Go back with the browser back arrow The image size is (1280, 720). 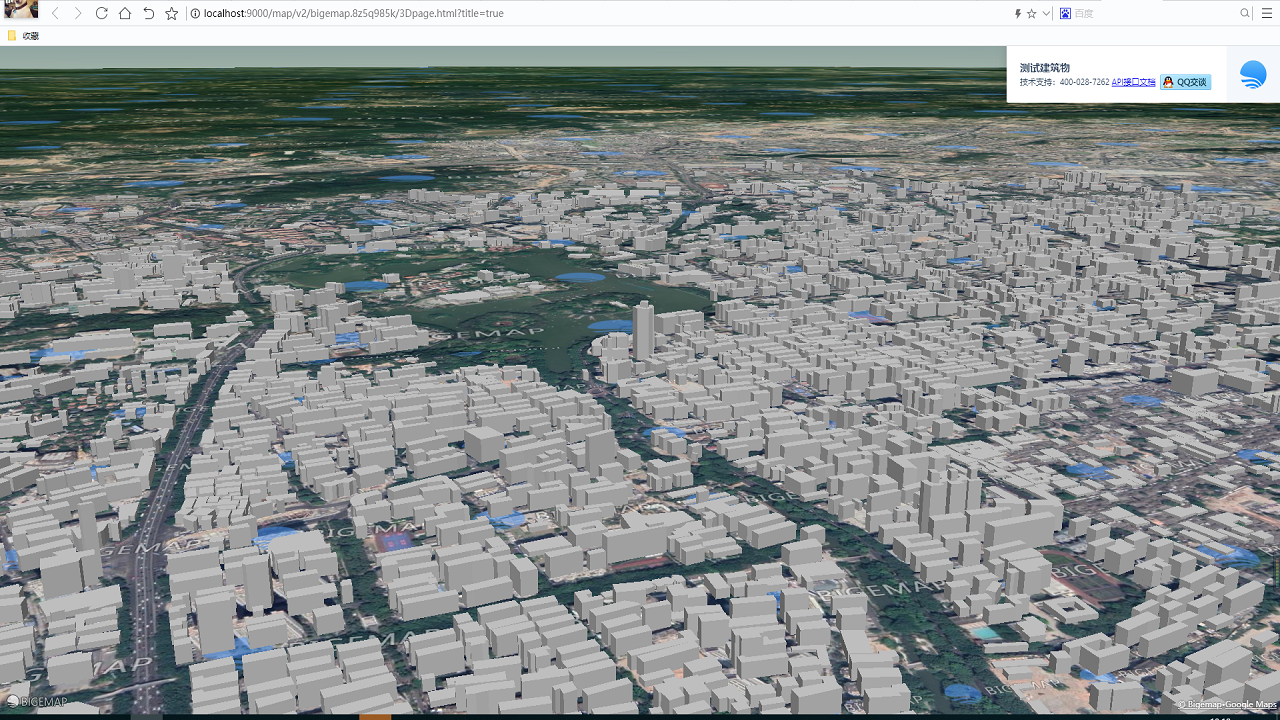(55, 14)
